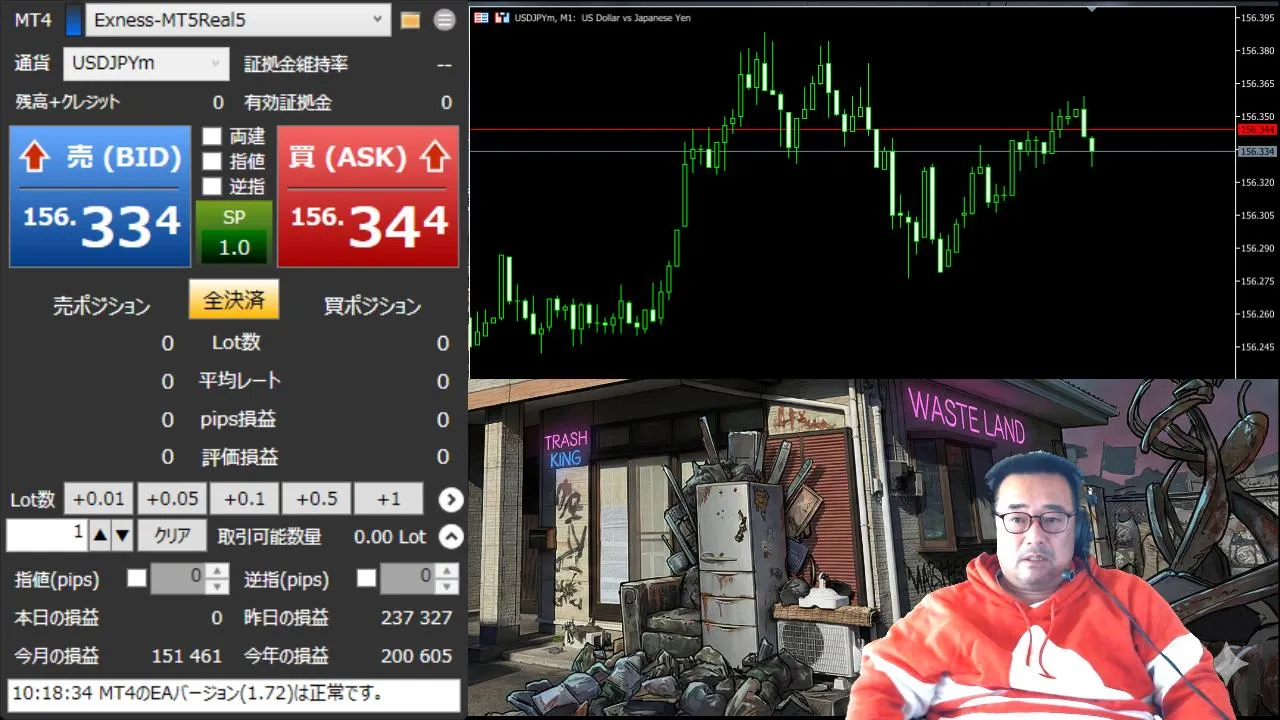Increase lot size with the up triangle
1280x720 pixels.
[100, 536]
